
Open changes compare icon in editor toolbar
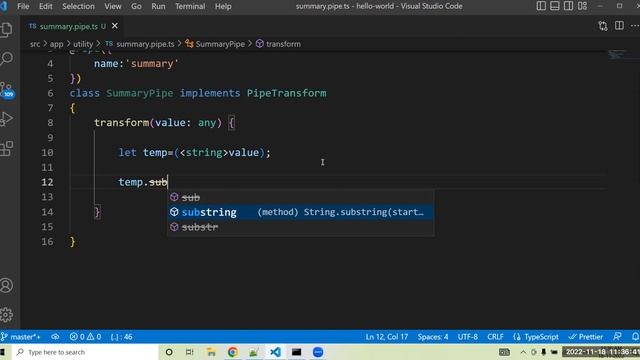click(x=603, y=26)
